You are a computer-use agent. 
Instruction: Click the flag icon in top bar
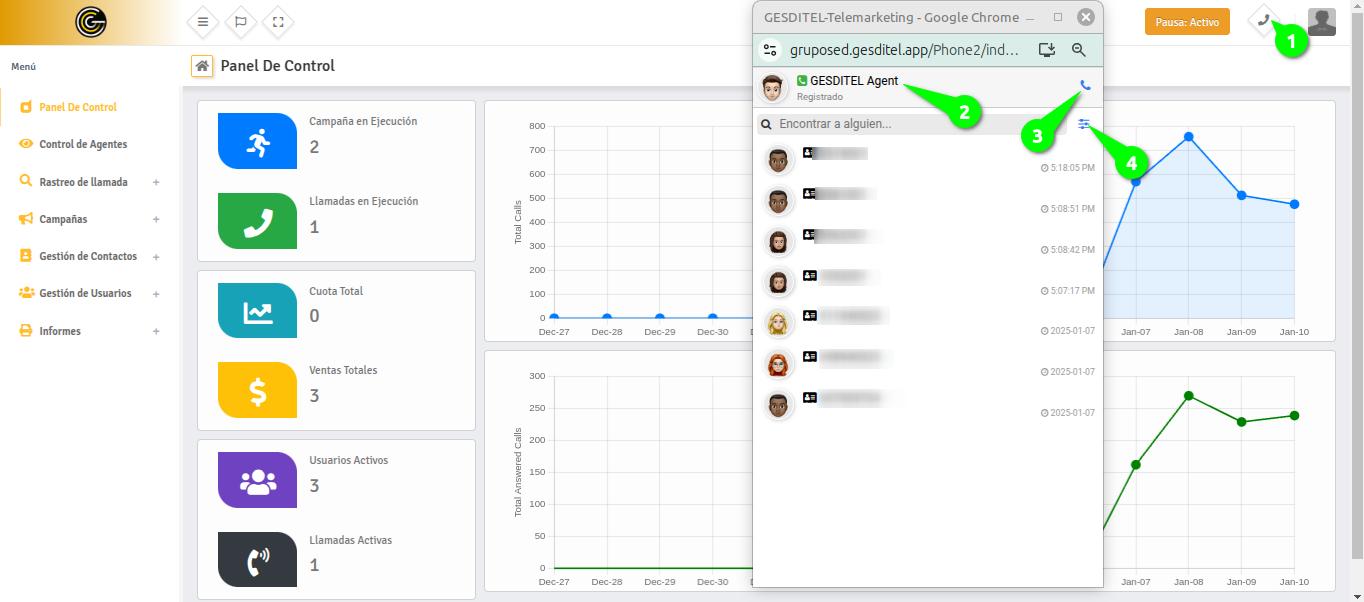pyautogui.click(x=240, y=21)
